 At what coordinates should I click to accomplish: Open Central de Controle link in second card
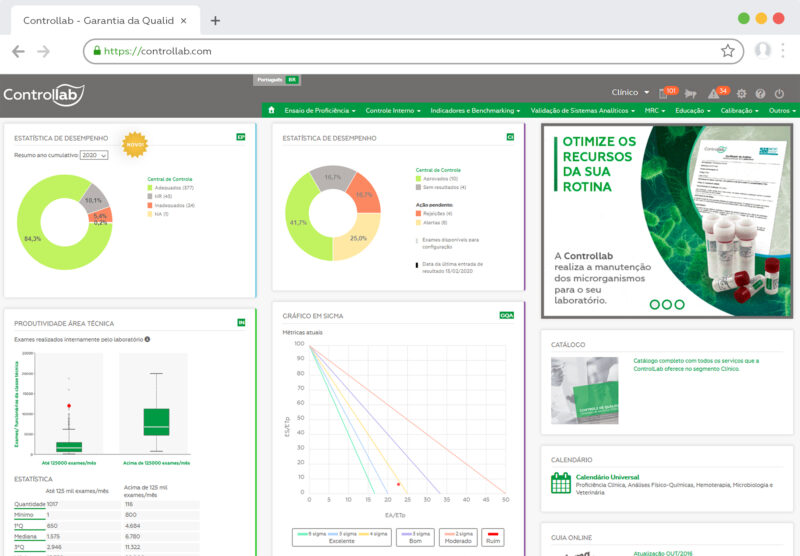pos(438,170)
